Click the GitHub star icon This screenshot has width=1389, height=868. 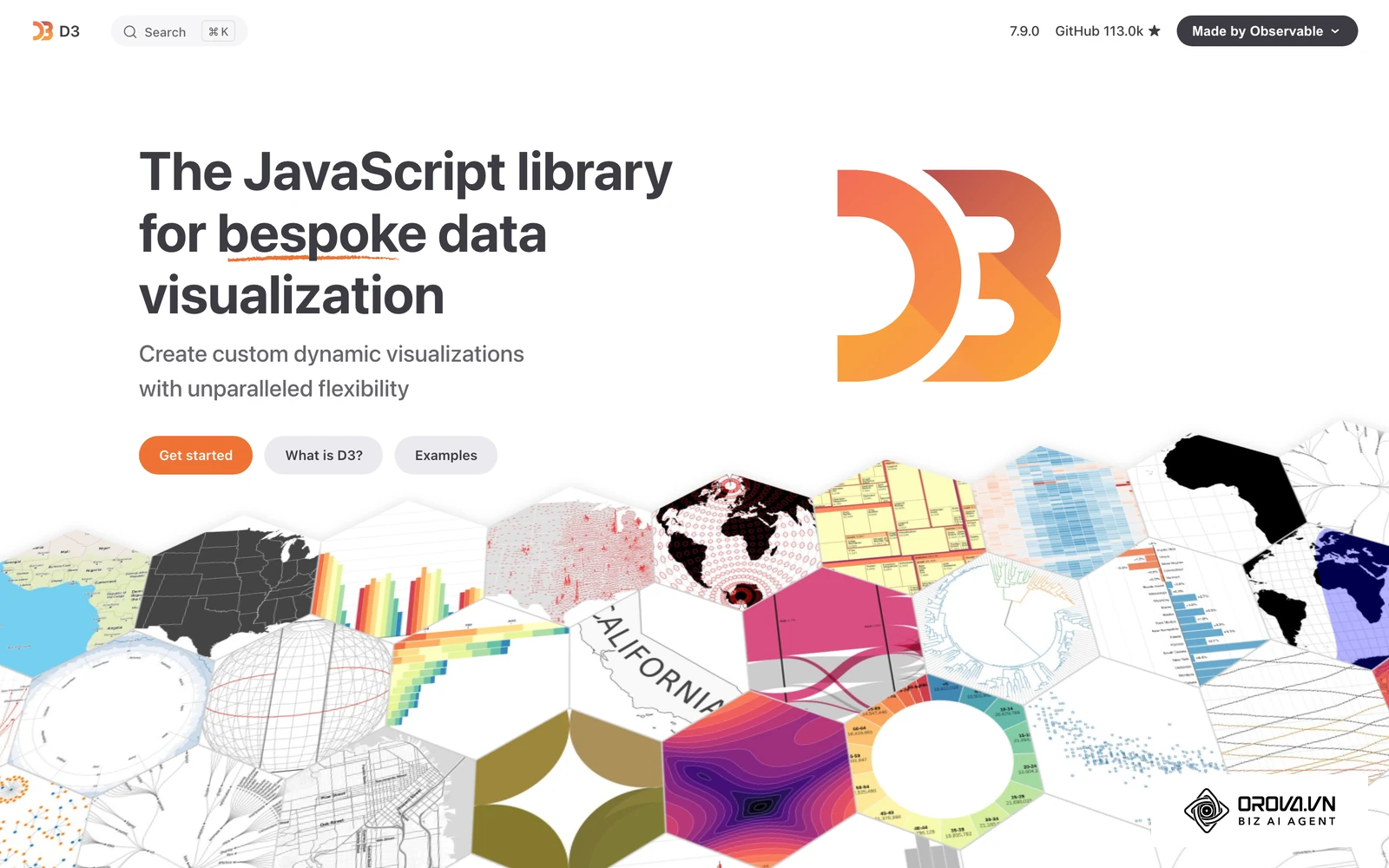pyautogui.click(x=1155, y=31)
